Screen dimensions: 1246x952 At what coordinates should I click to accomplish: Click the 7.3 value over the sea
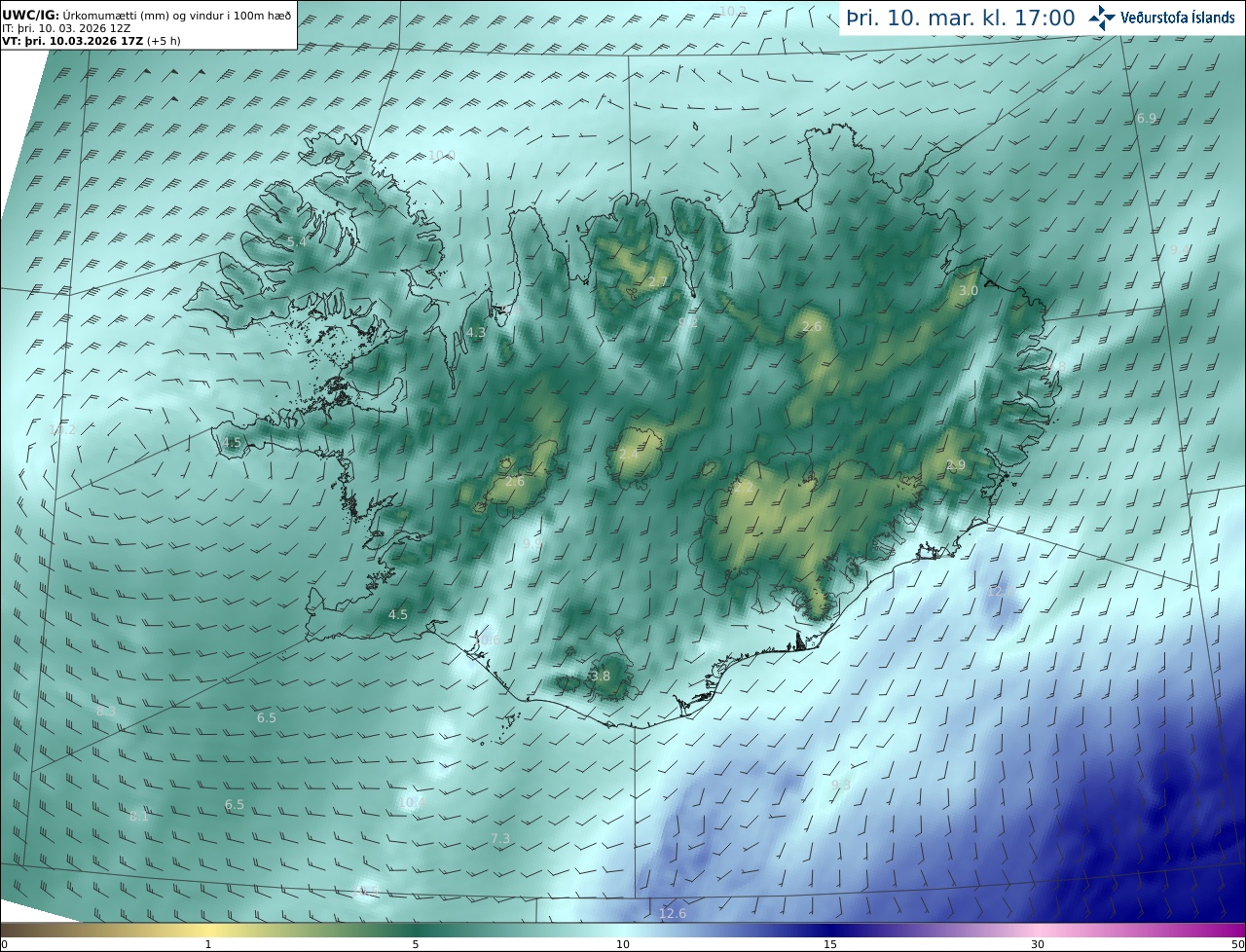click(500, 839)
